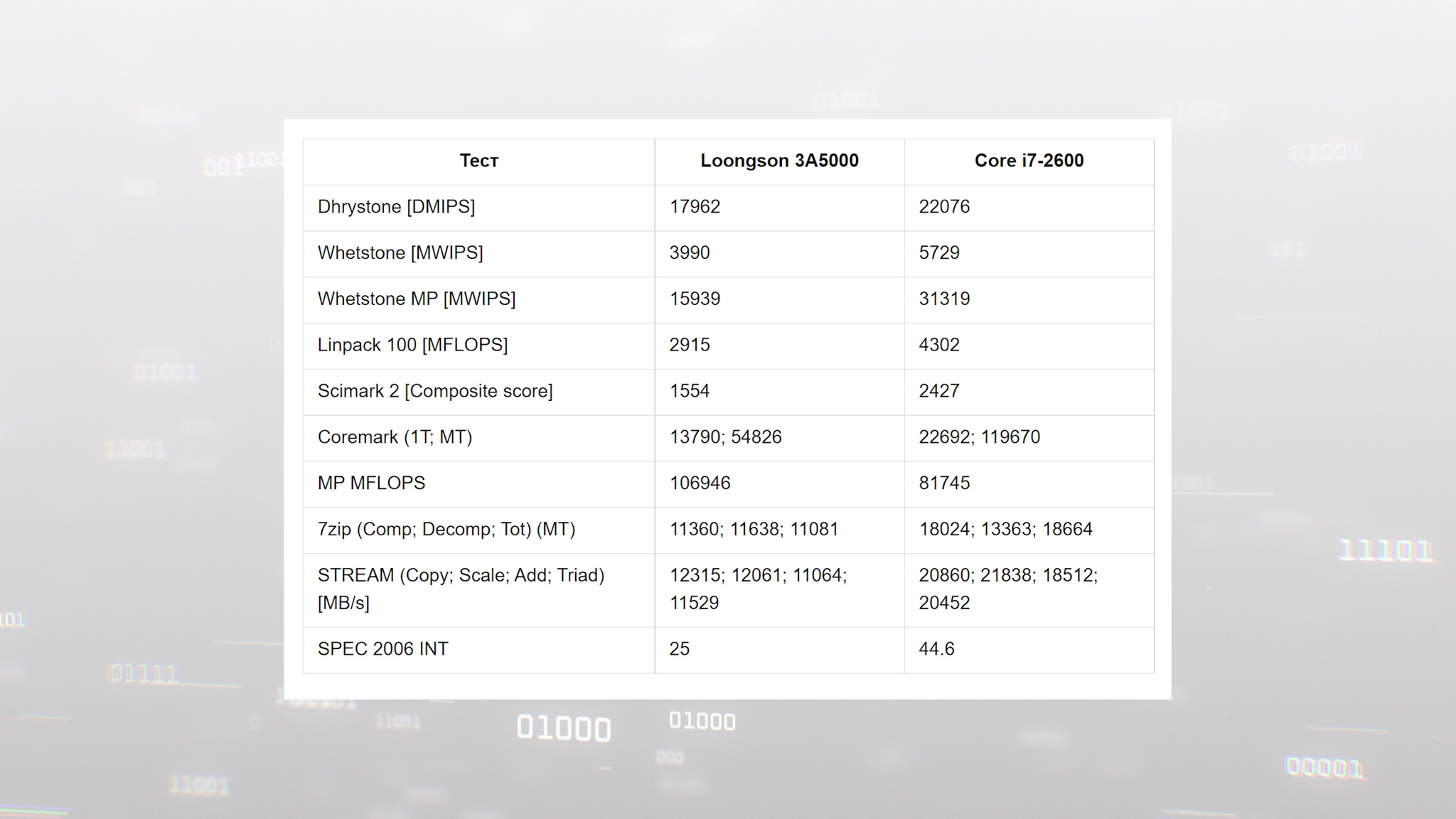Select the '7zip (Comp; Decomp; Tot) (MT)' label
1456x819 pixels.
[446, 530]
